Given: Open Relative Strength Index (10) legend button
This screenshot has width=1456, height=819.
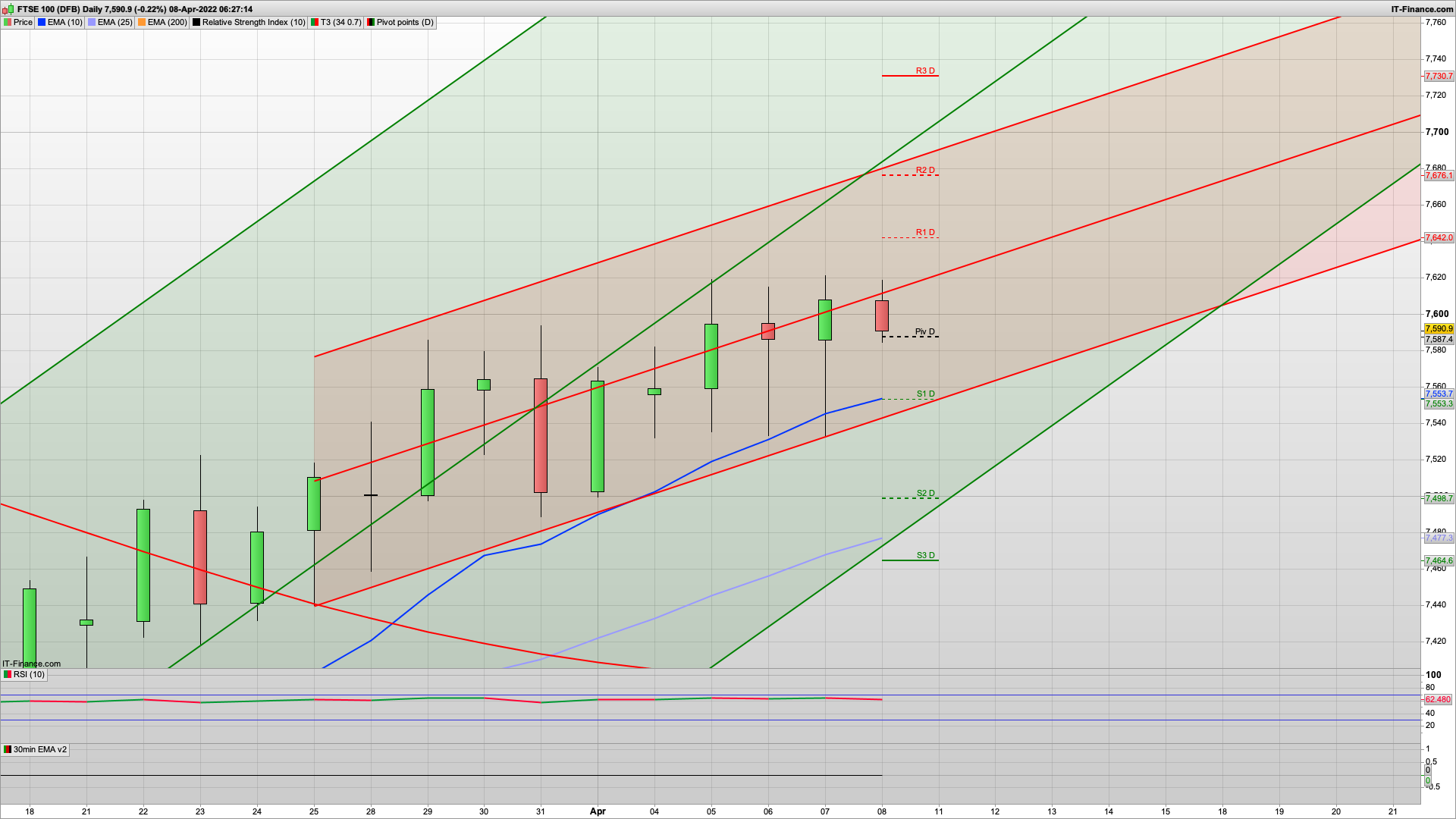Looking at the screenshot, I should (x=249, y=23).
